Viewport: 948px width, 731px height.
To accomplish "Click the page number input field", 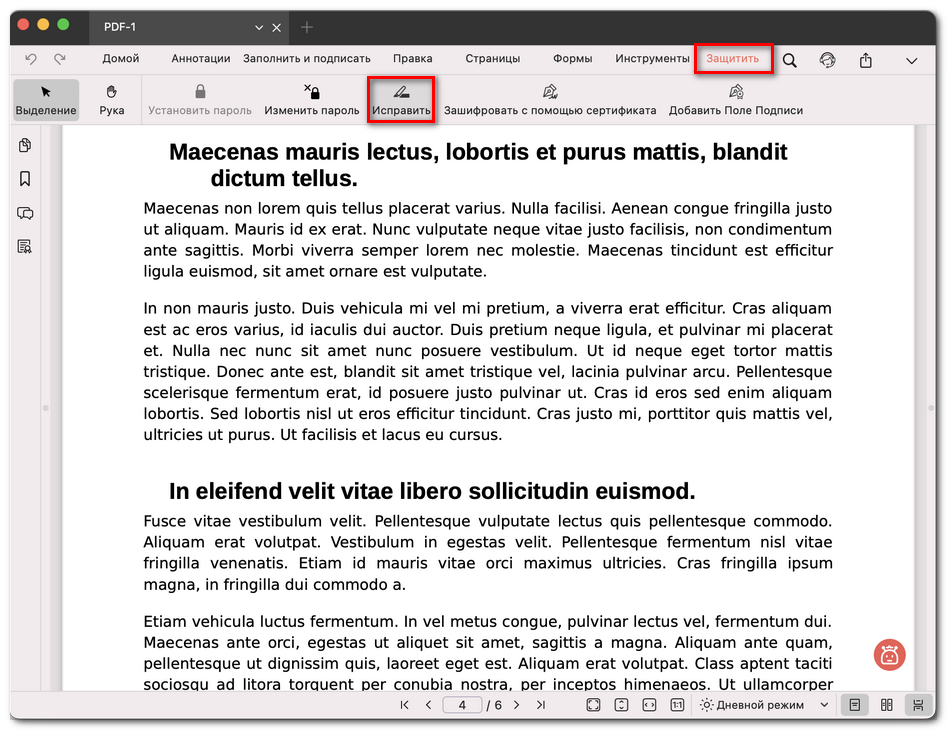I will pos(462,705).
